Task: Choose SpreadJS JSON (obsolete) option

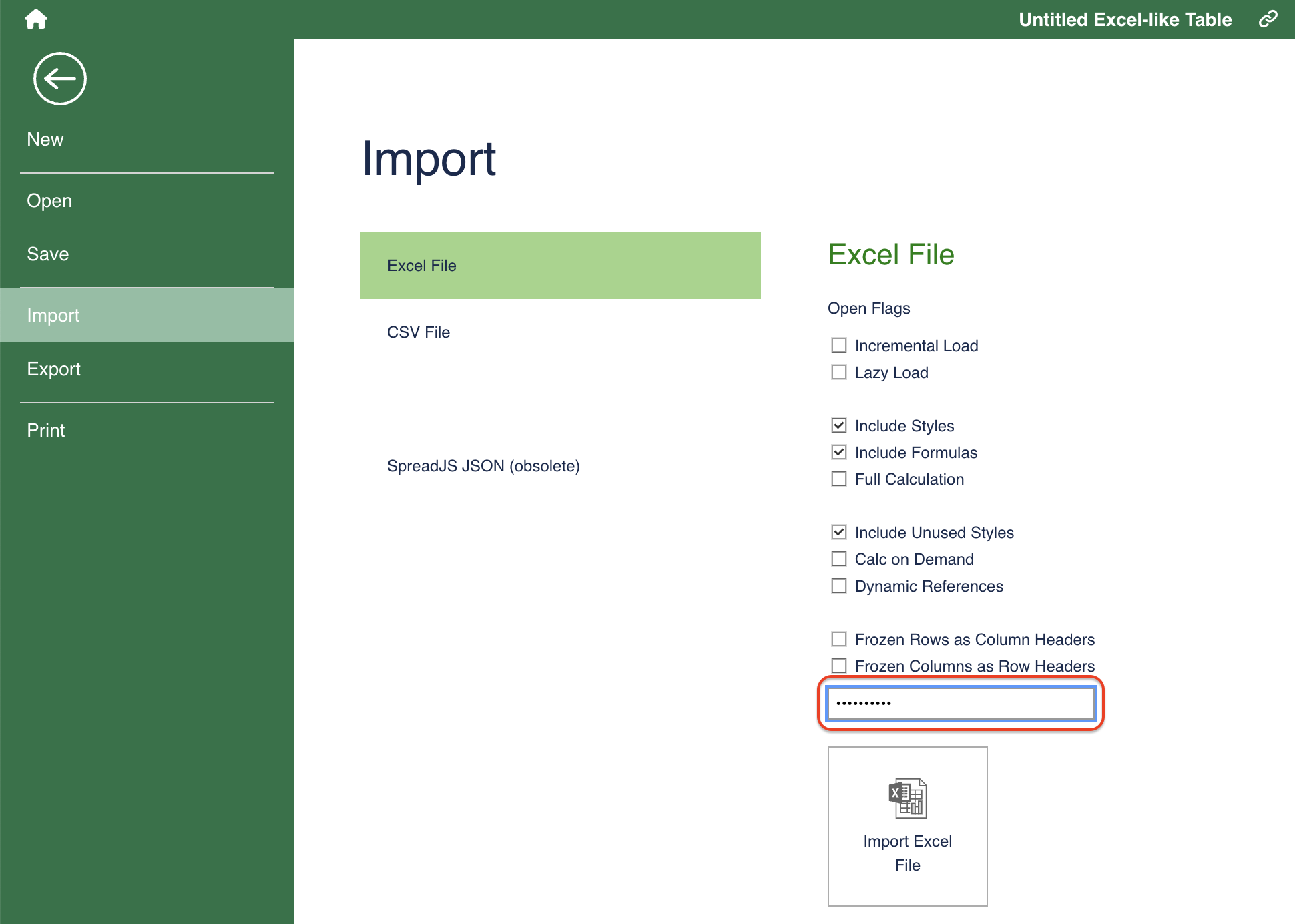Action: coord(483,466)
